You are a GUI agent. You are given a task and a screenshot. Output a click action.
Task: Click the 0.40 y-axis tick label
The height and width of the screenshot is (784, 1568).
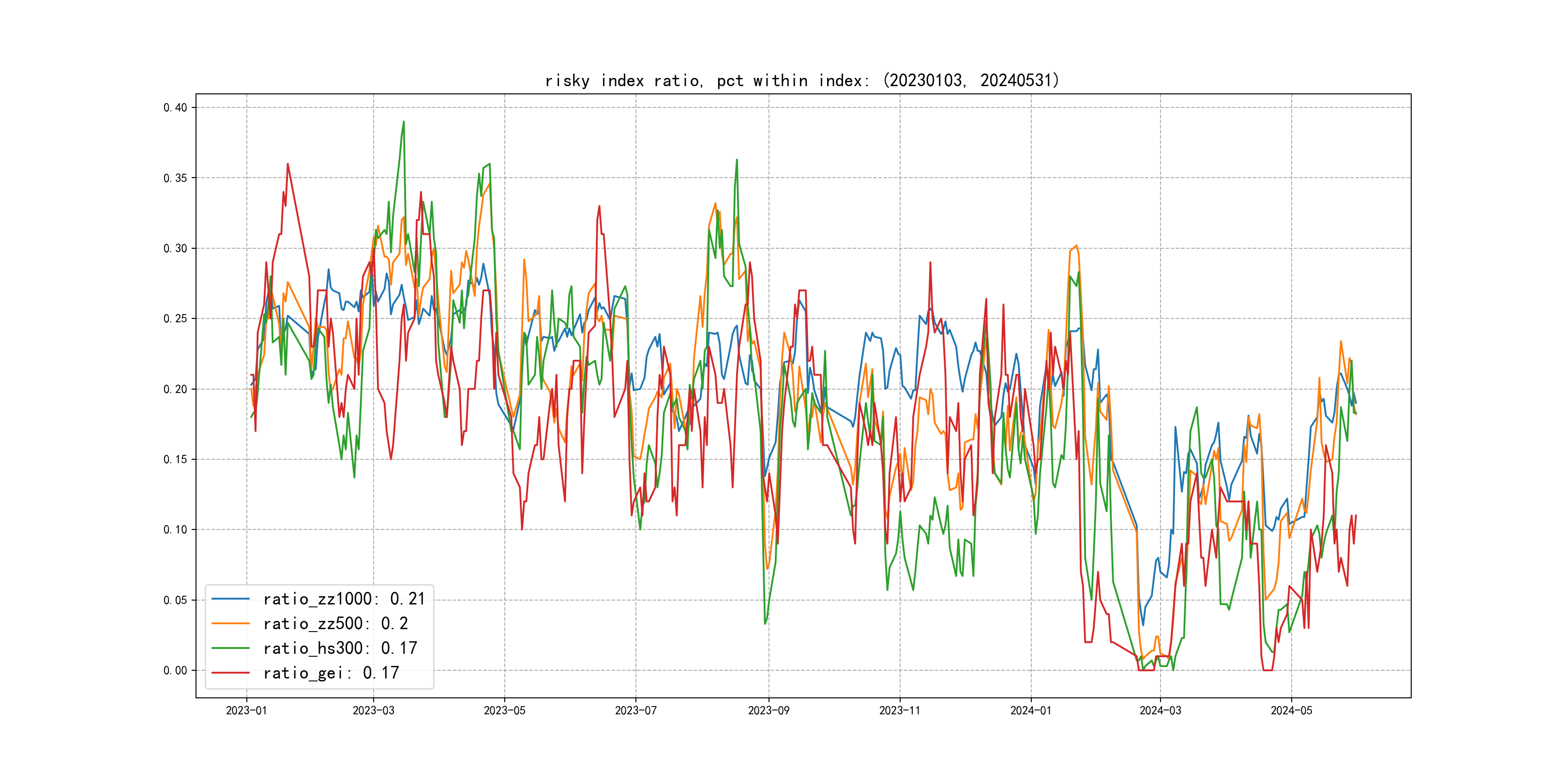pos(175,108)
